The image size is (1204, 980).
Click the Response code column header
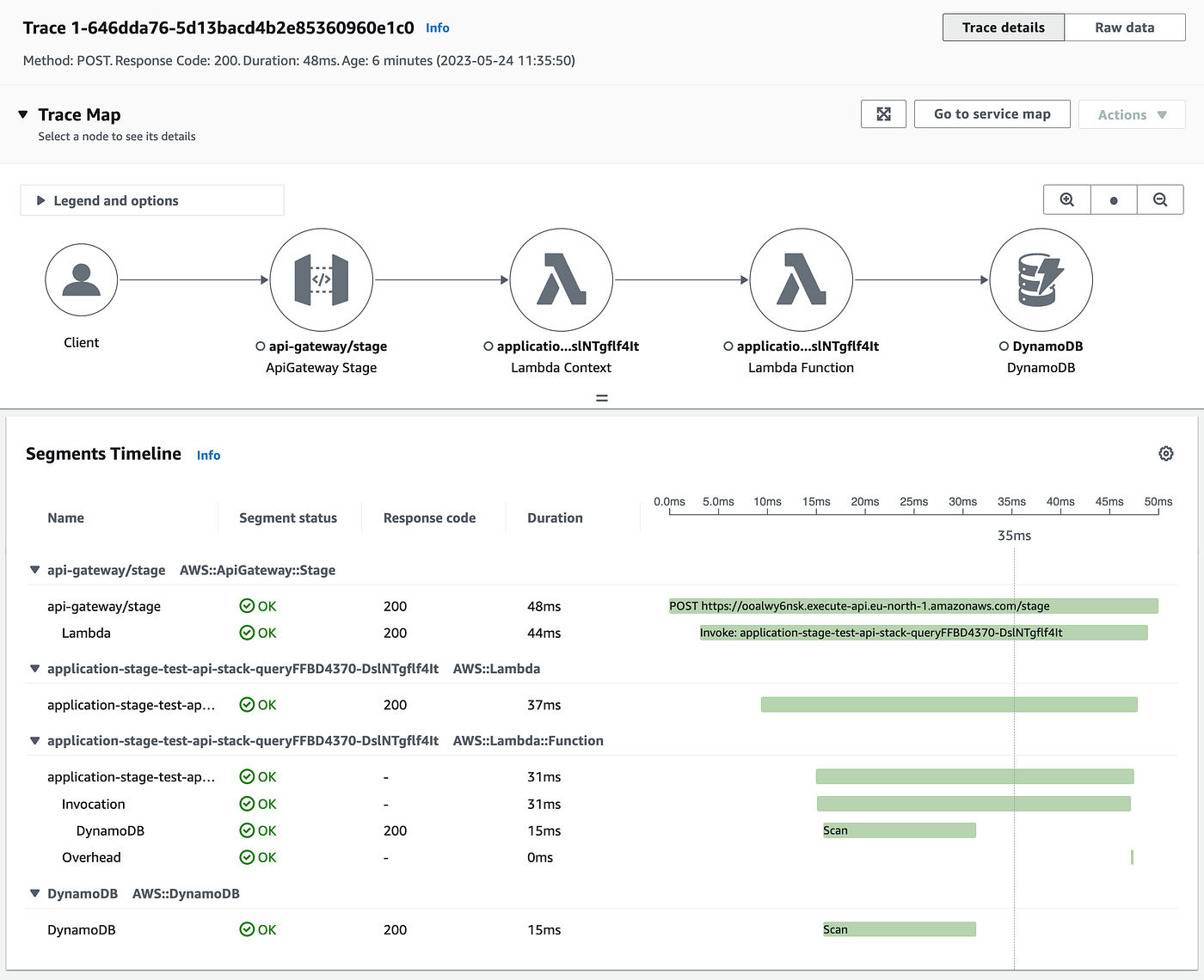[430, 518]
